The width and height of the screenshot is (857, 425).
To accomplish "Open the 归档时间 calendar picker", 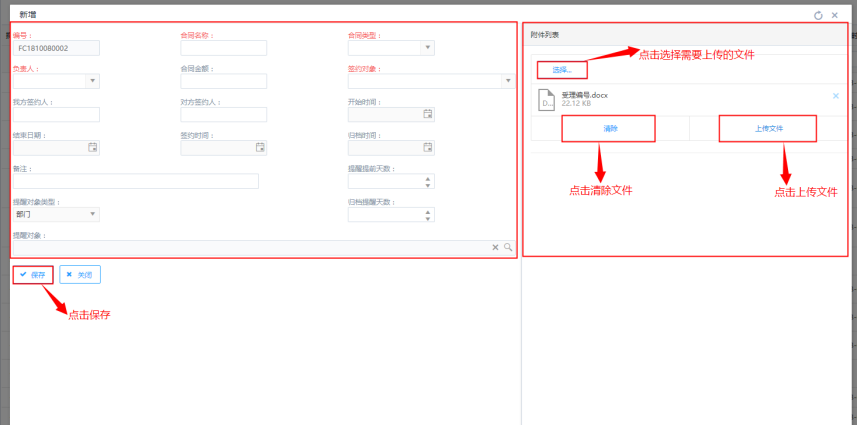I will point(427,147).
